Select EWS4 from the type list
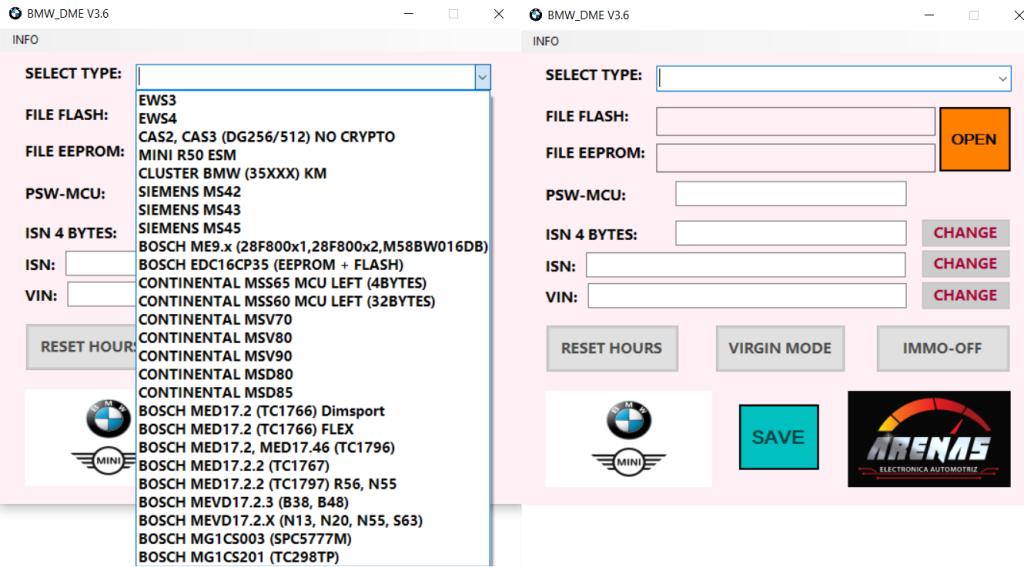This screenshot has height=567, width=1024. 313,118
